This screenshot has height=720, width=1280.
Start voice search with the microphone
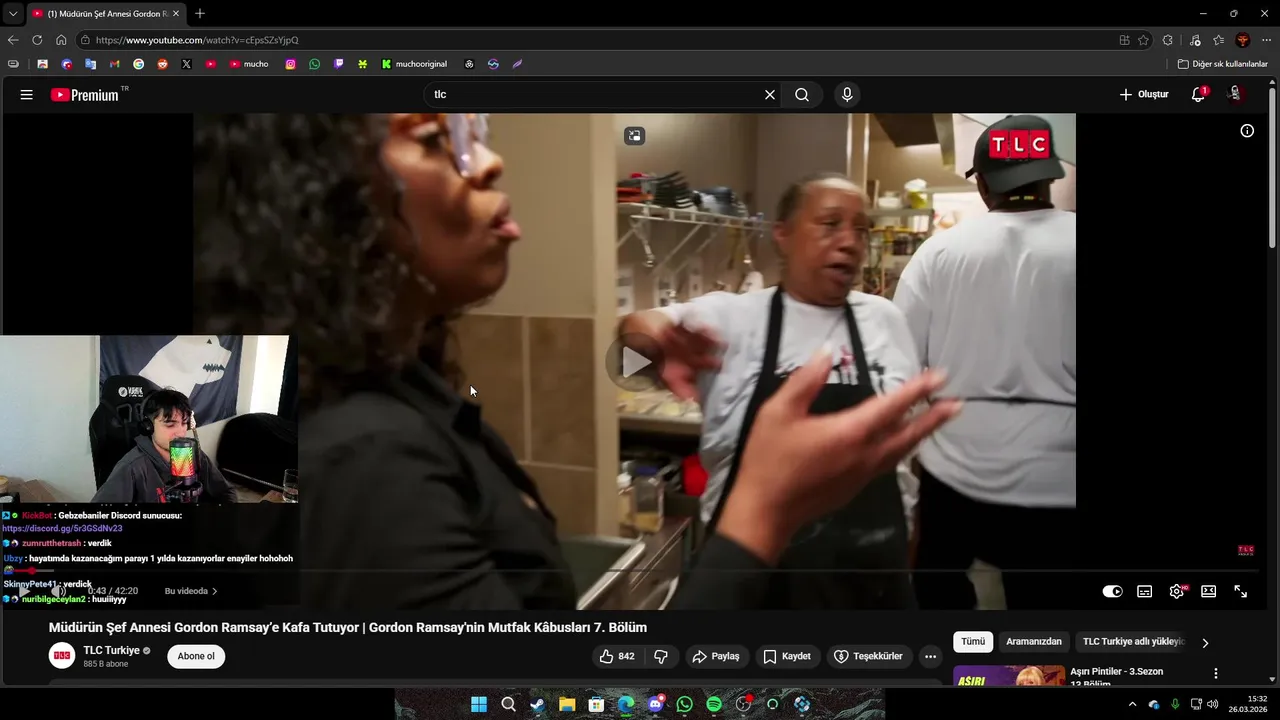tap(847, 95)
